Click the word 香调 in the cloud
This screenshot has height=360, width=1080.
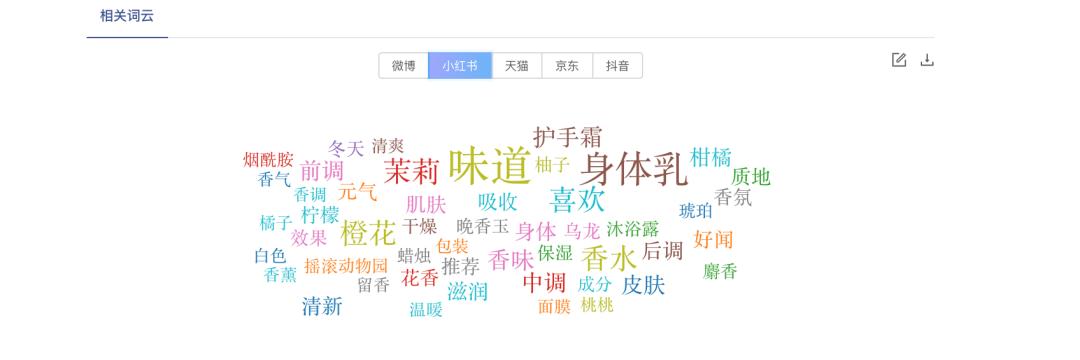pyautogui.click(x=310, y=194)
